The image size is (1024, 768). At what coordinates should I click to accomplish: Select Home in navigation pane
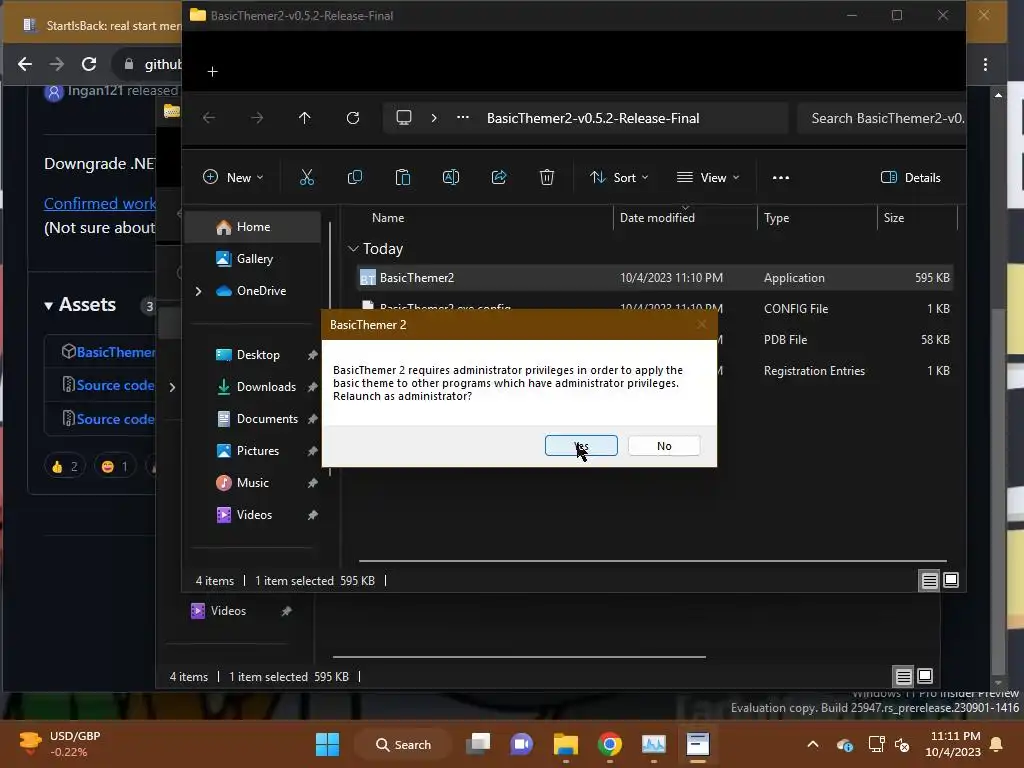click(253, 227)
